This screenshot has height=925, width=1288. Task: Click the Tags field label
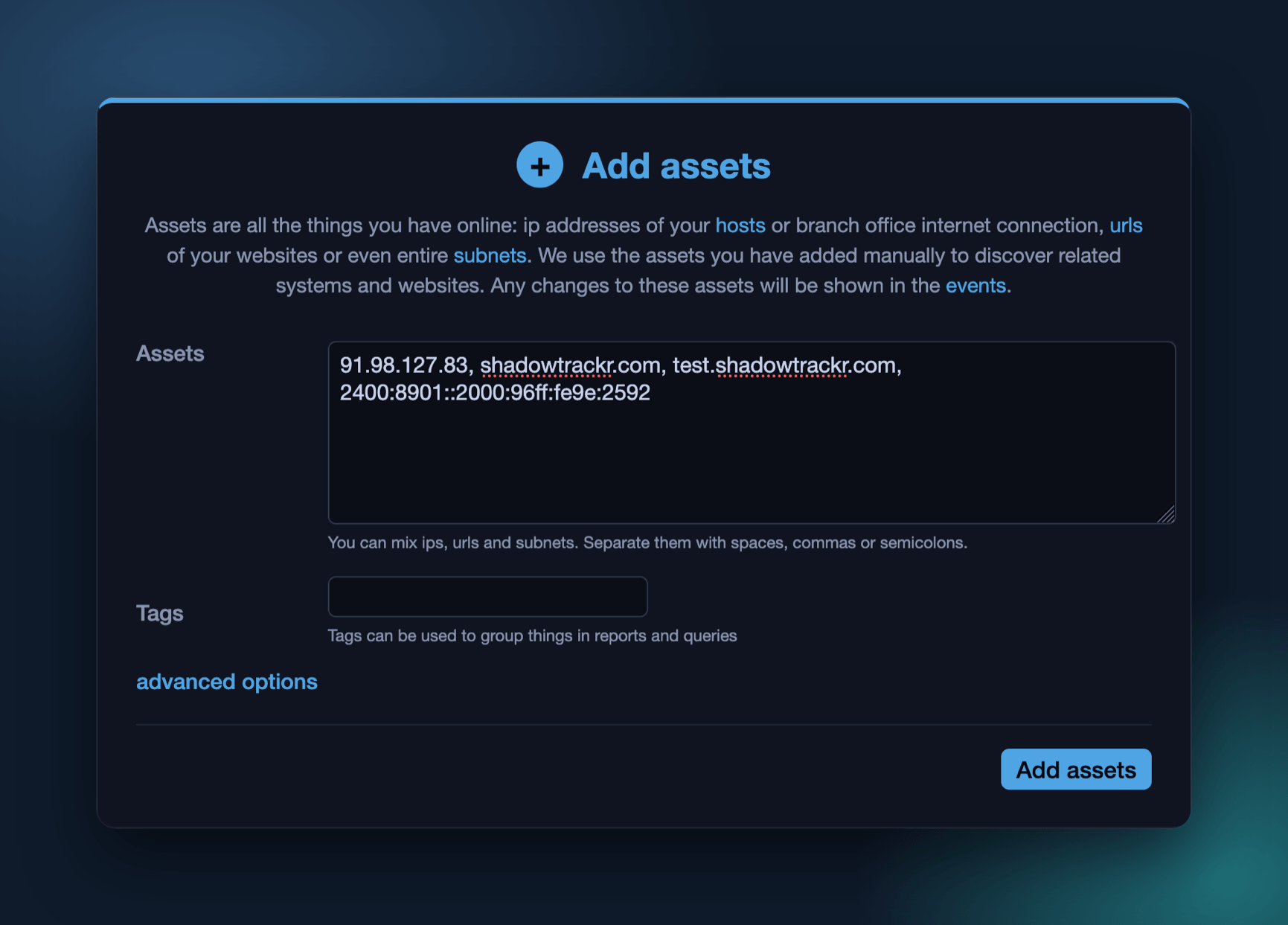(x=159, y=613)
